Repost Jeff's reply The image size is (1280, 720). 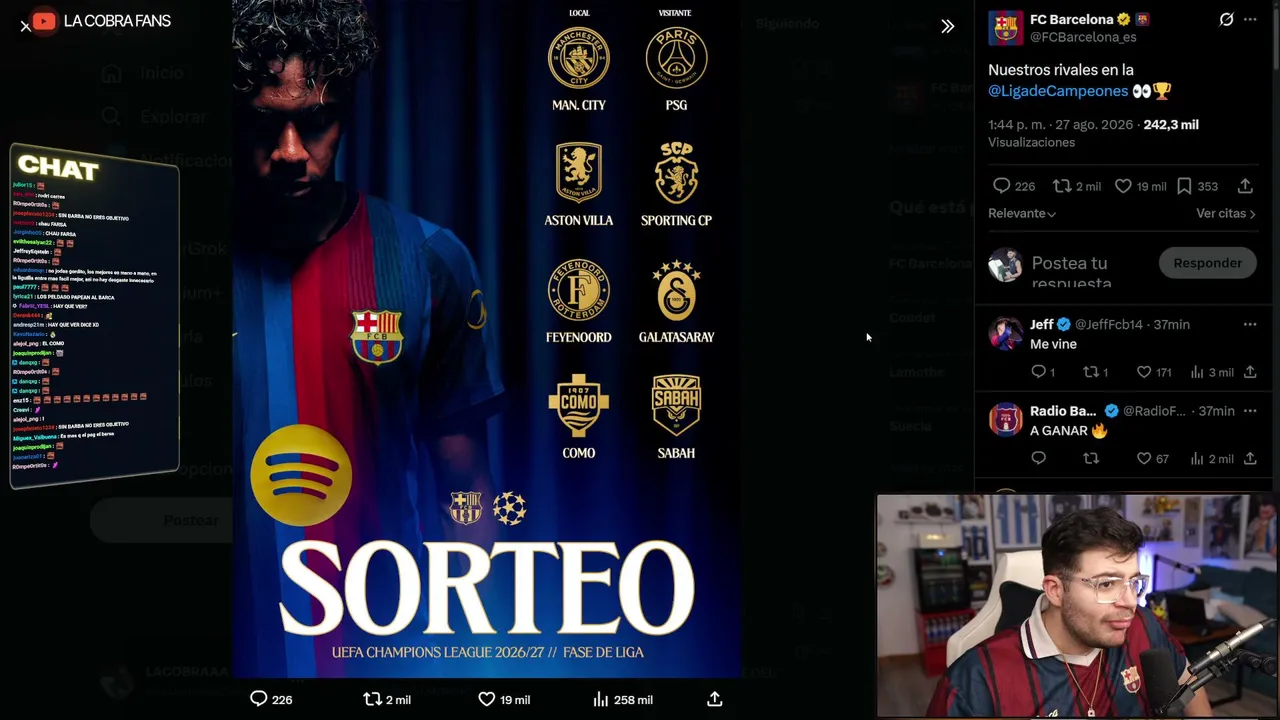pyautogui.click(x=1091, y=372)
